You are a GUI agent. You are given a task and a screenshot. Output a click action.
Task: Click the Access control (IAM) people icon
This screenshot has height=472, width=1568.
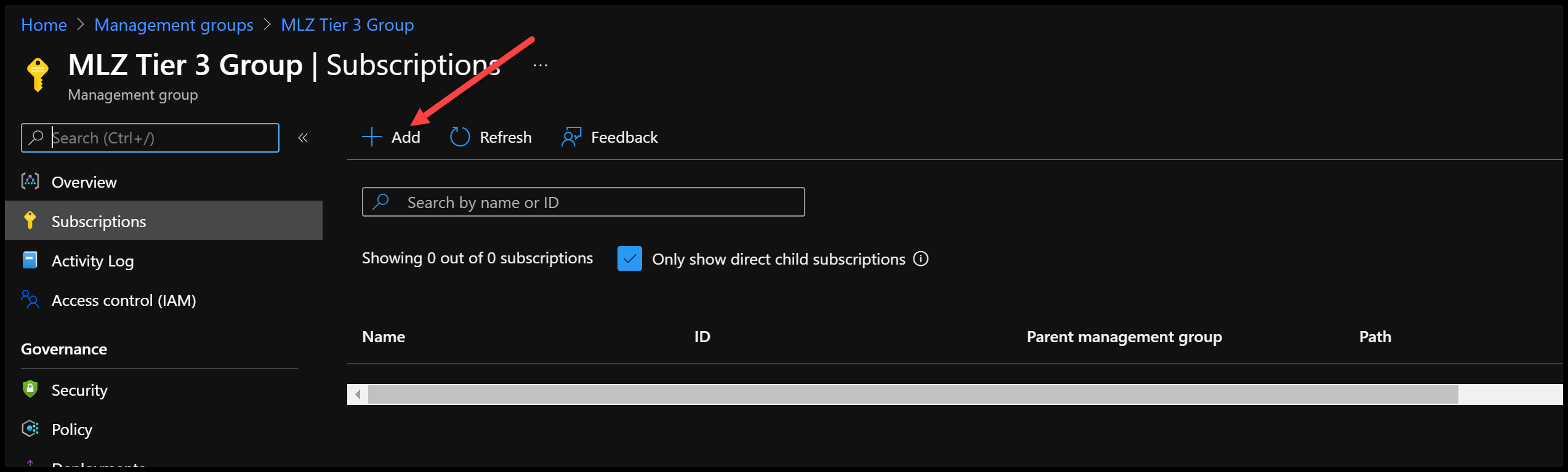pyautogui.click(x=30, y=299)
